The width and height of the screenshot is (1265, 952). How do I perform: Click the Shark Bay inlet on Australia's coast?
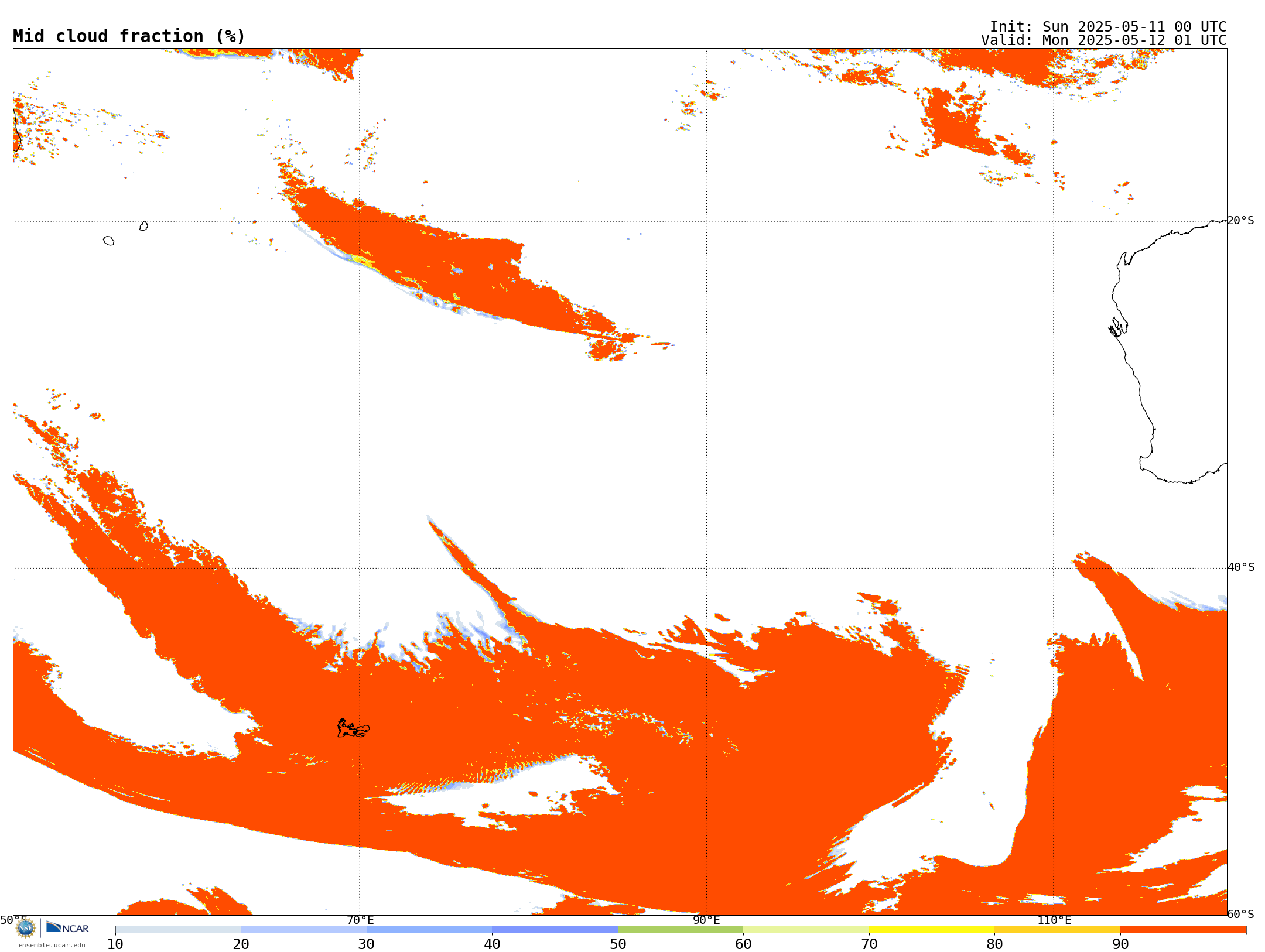coord(1118,327)
